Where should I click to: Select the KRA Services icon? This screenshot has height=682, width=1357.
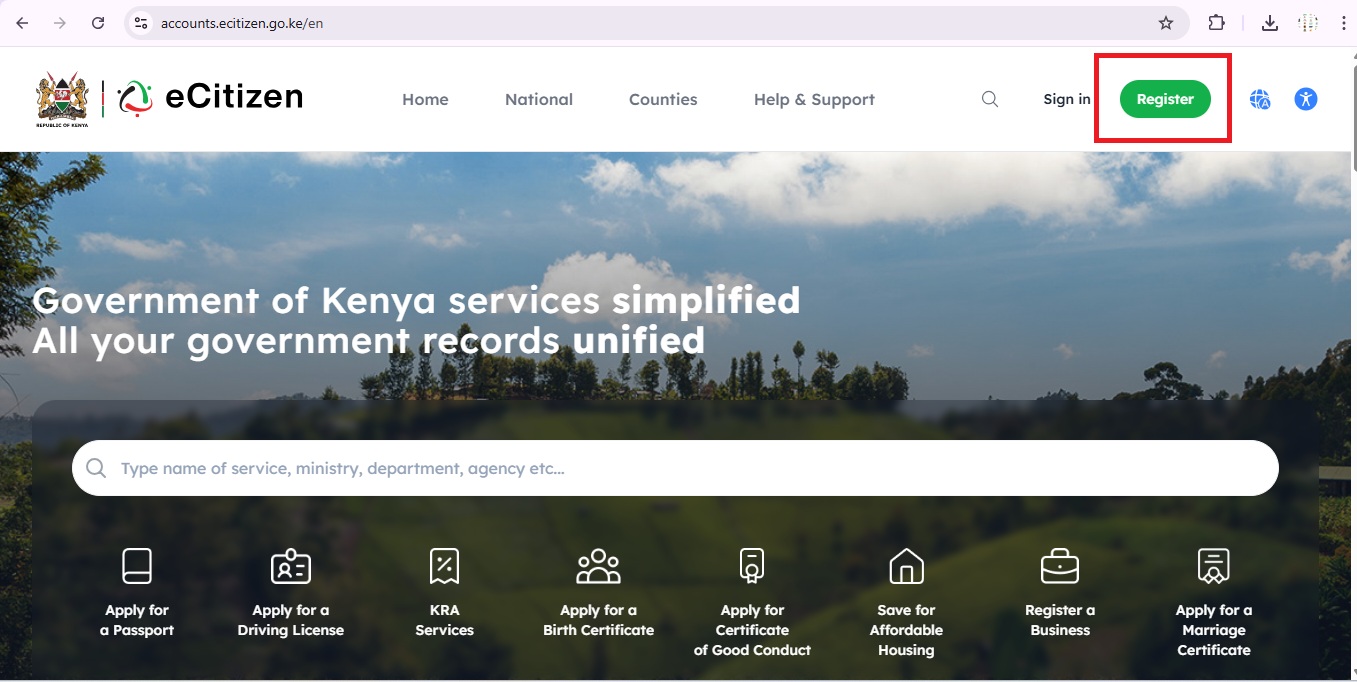point(444,566)
